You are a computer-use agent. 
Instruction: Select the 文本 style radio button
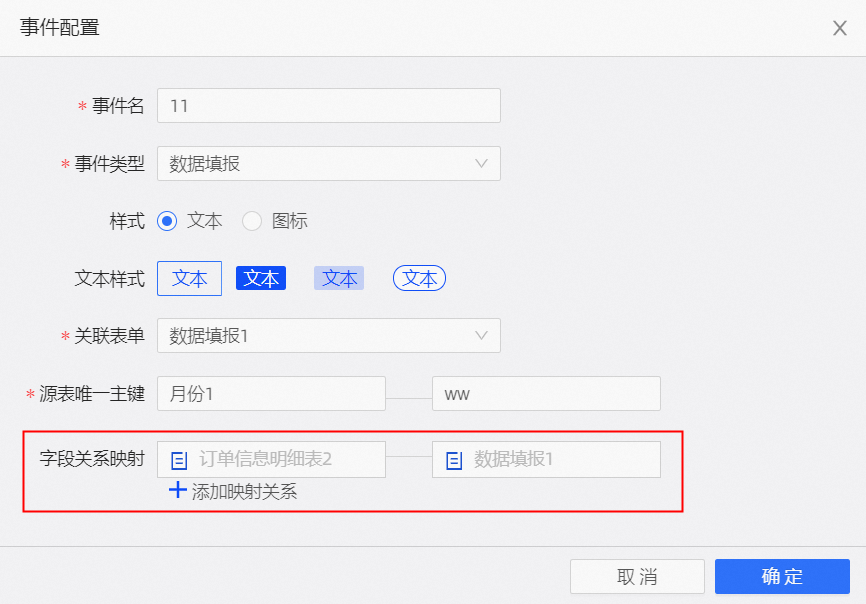(167, 221)
